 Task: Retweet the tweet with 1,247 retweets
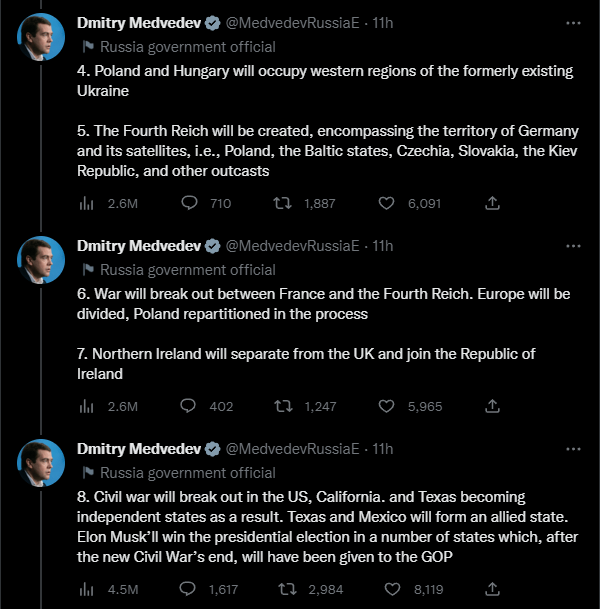pos(283,406)
